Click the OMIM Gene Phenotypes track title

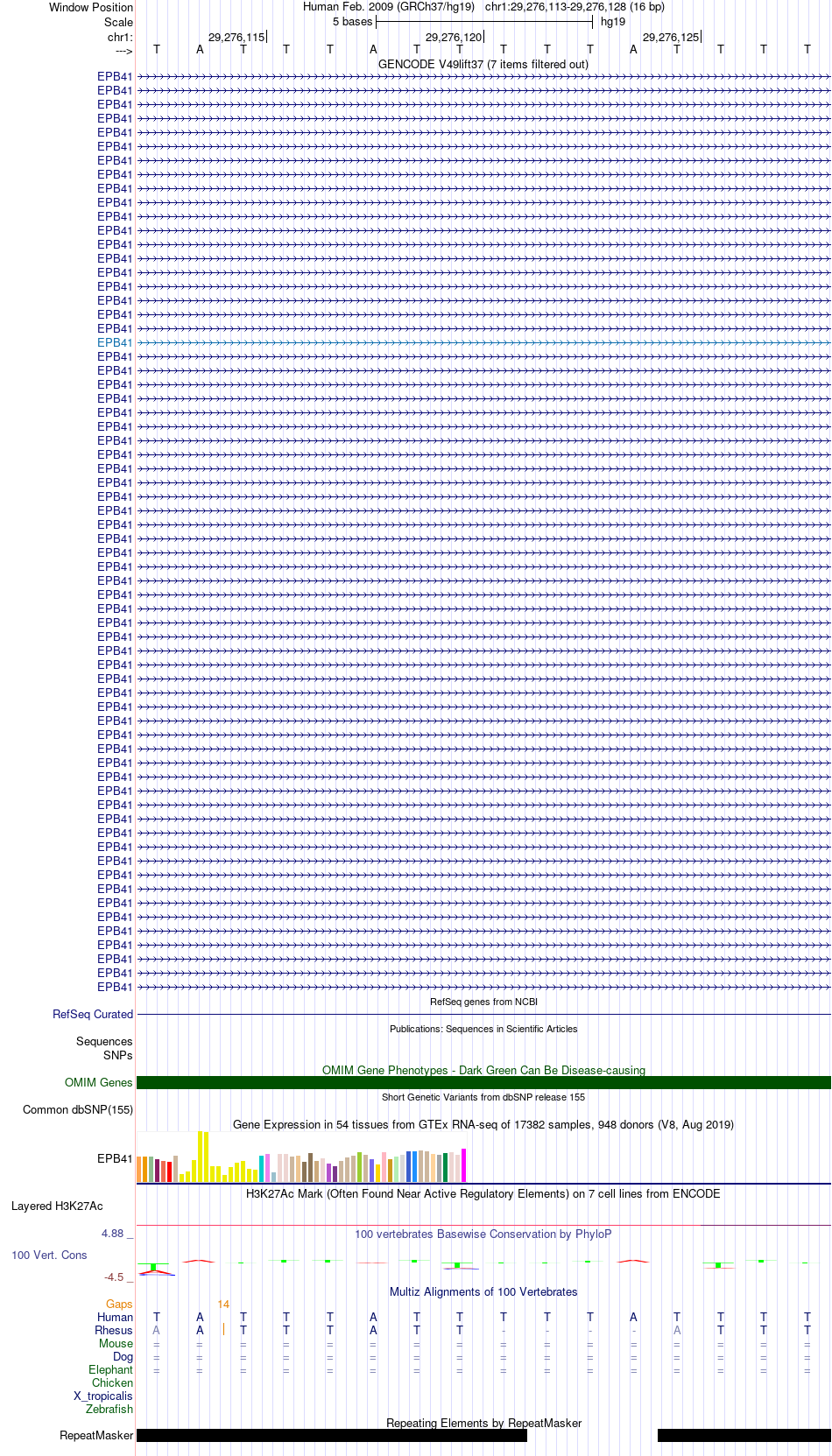483,1070
